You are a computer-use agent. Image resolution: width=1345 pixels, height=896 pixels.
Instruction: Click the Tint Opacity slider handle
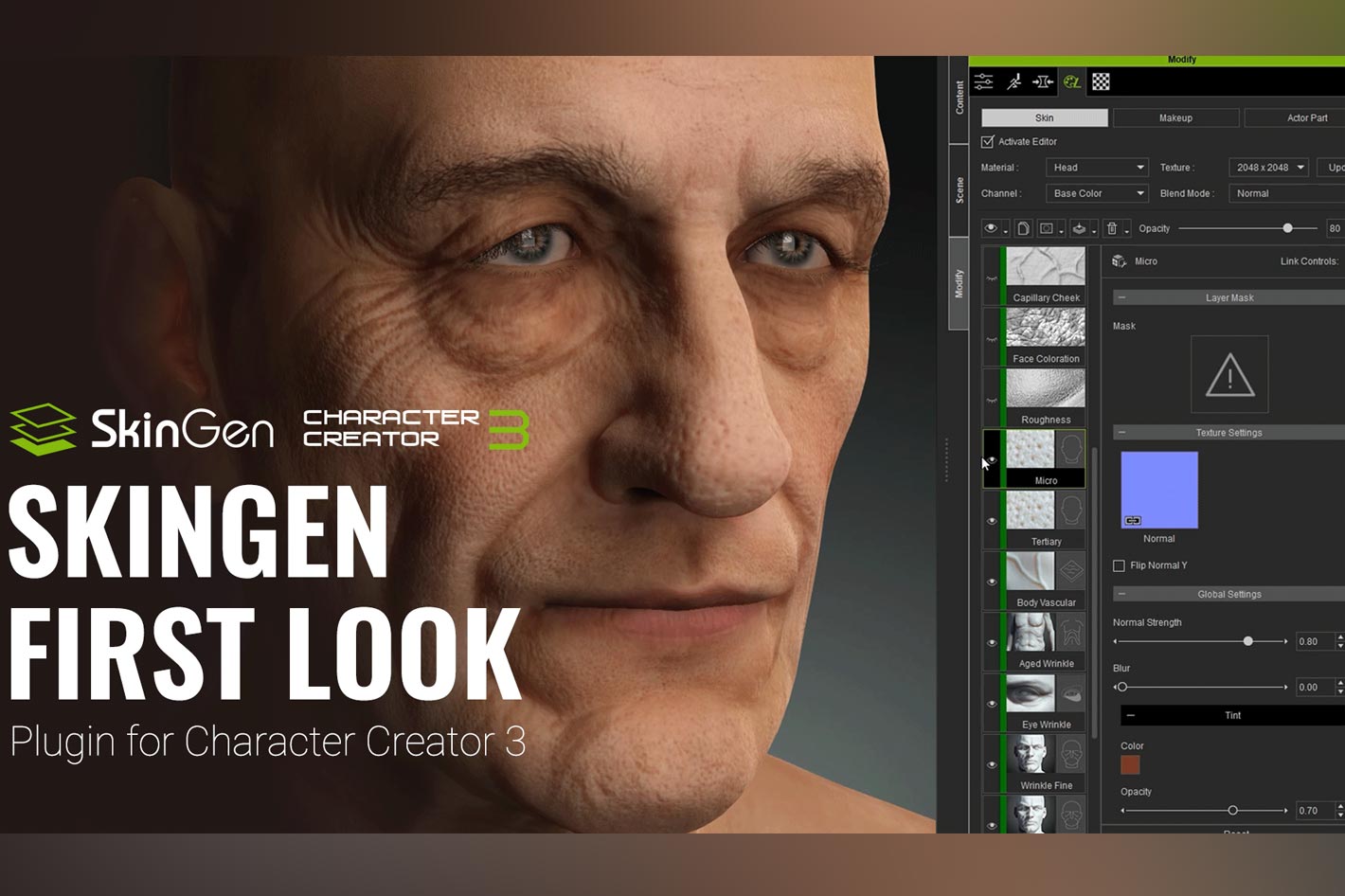tap(1232, 811)
